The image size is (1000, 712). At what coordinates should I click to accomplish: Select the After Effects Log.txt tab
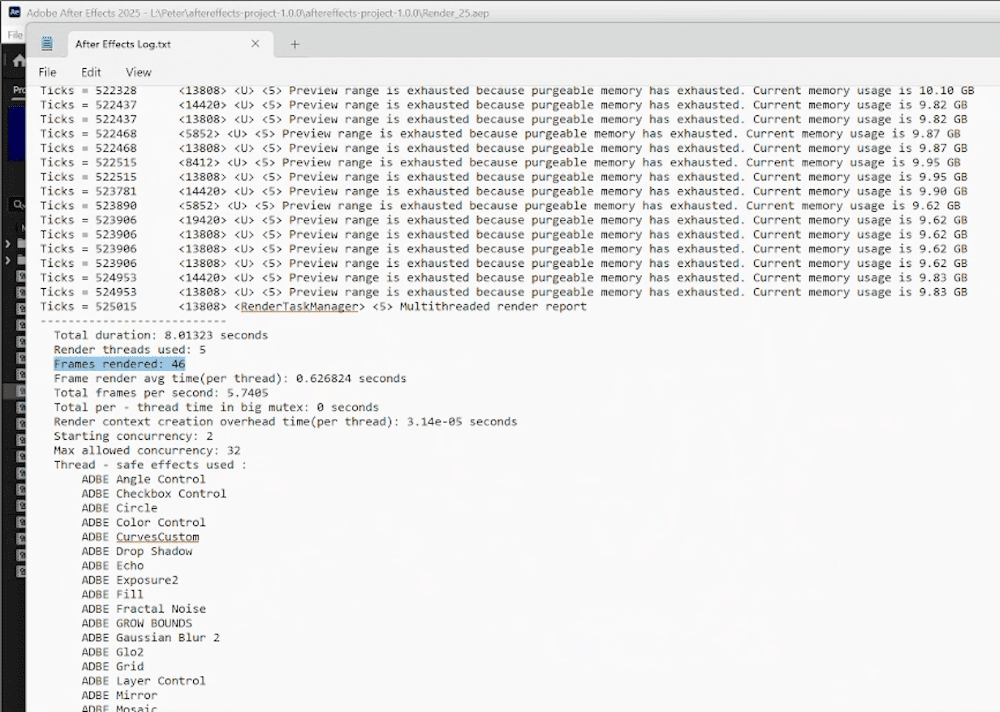[124, 44]
